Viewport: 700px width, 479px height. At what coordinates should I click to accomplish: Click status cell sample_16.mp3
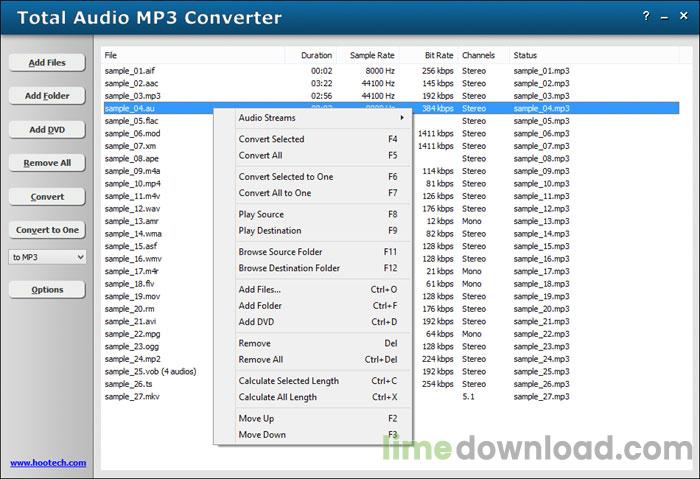coord(542,258)
